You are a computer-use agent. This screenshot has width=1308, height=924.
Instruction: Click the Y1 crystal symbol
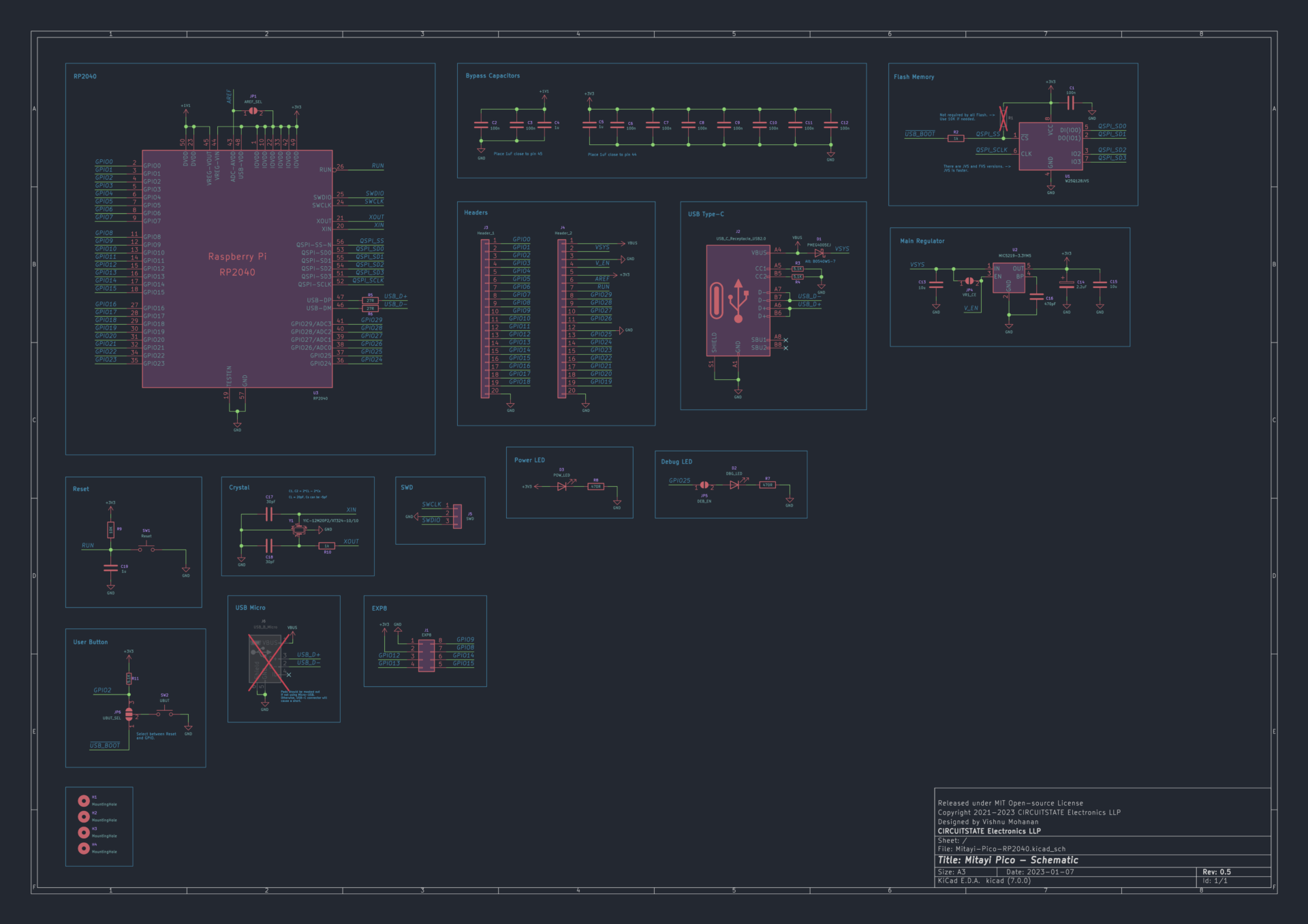(x=298, y=530)
